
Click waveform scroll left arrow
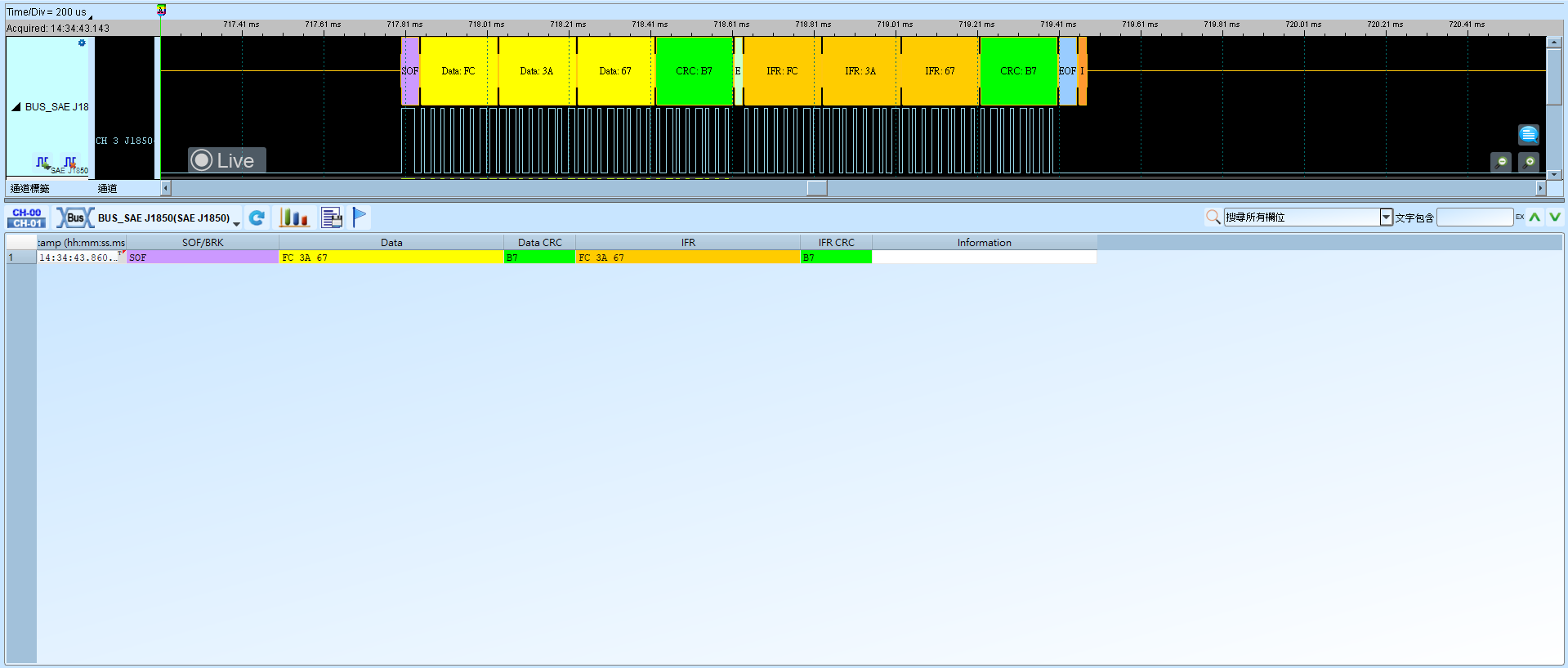click(x=166, y=188)
